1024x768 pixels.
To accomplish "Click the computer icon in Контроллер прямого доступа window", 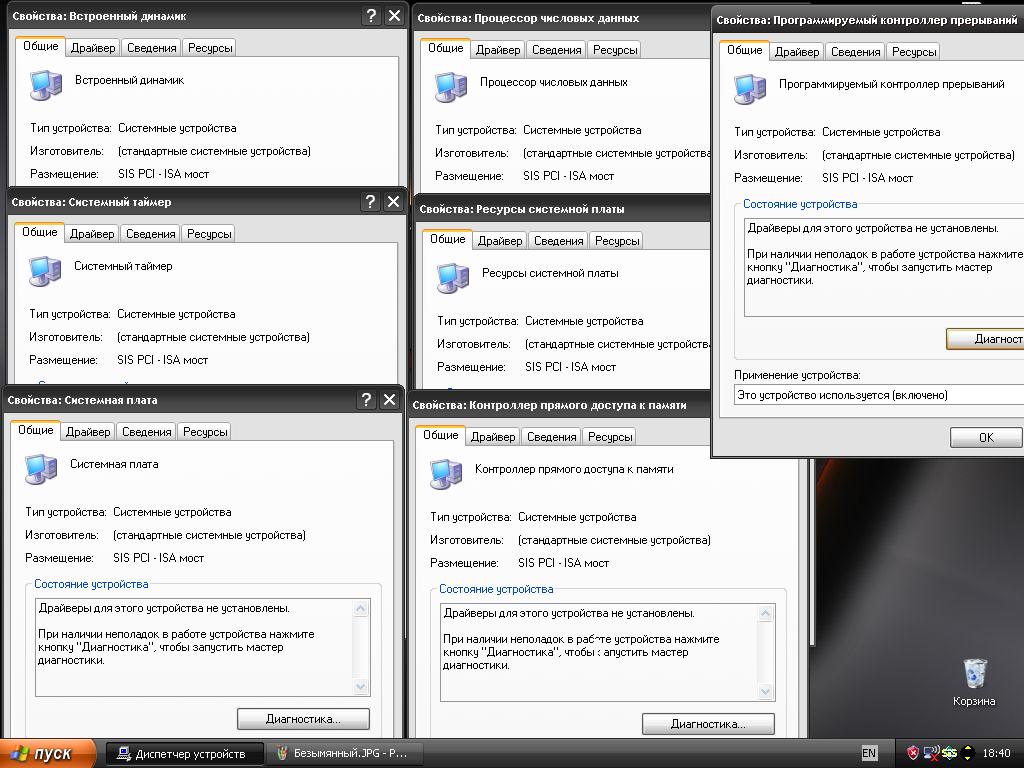I will (x=446, y=473).
